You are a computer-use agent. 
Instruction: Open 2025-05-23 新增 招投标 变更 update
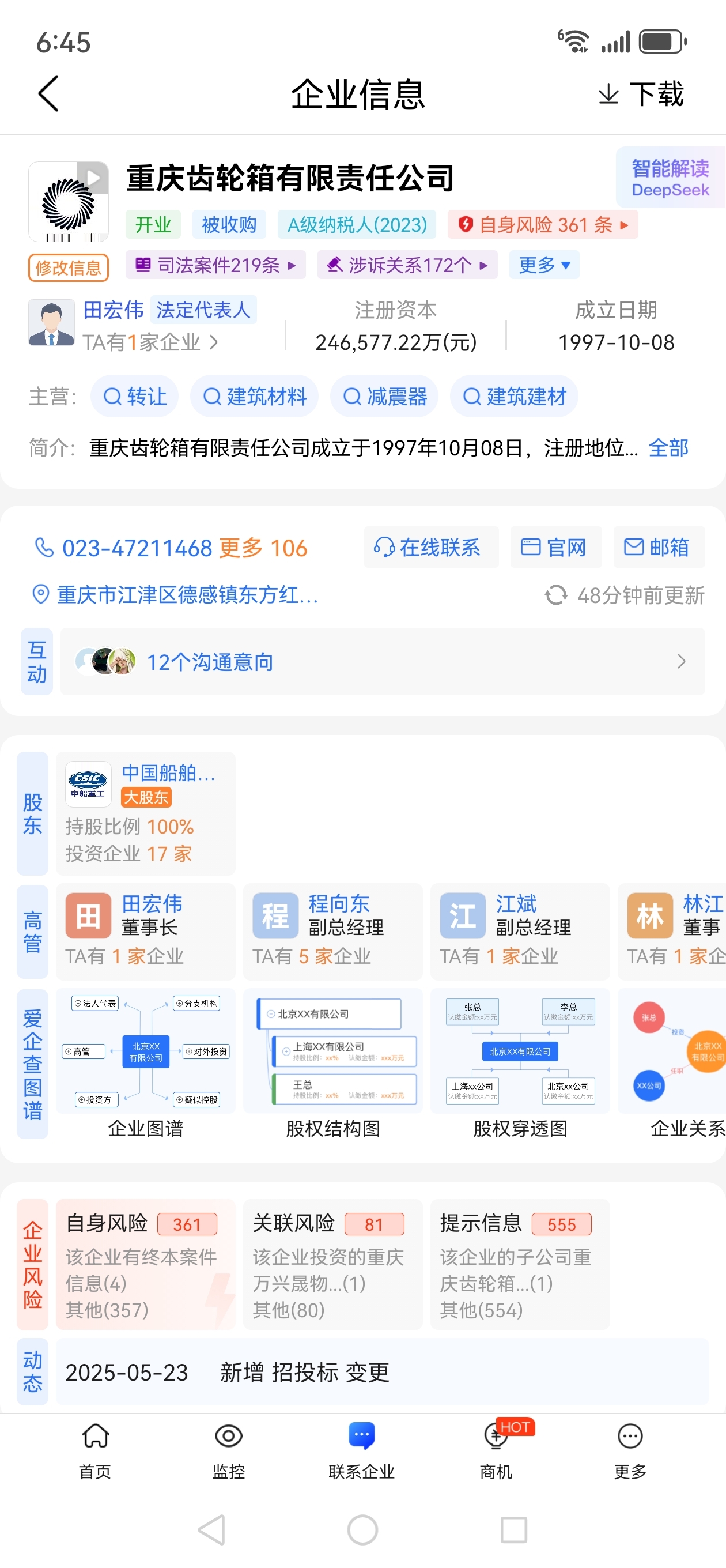coord(383,1372)
